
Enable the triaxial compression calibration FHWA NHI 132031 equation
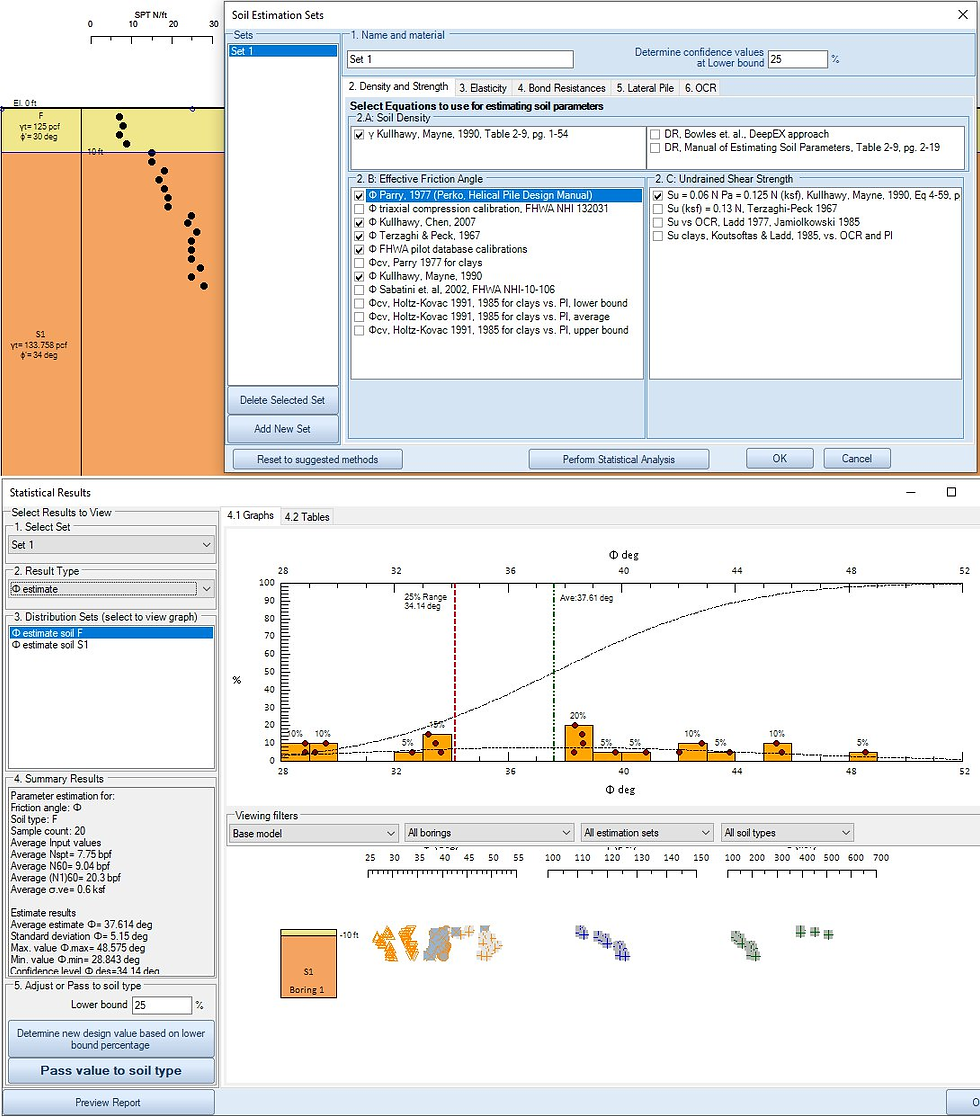358,208
